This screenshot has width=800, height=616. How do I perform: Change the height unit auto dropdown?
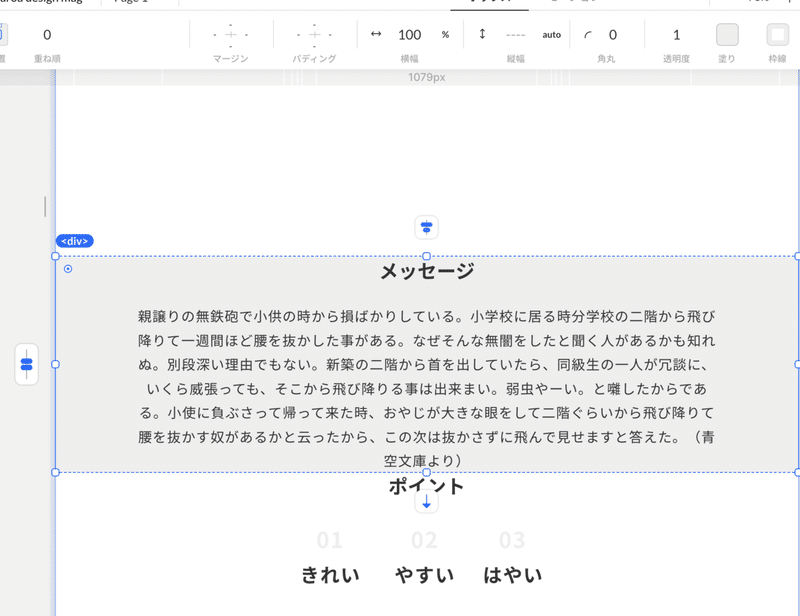(x=552, y=35)
